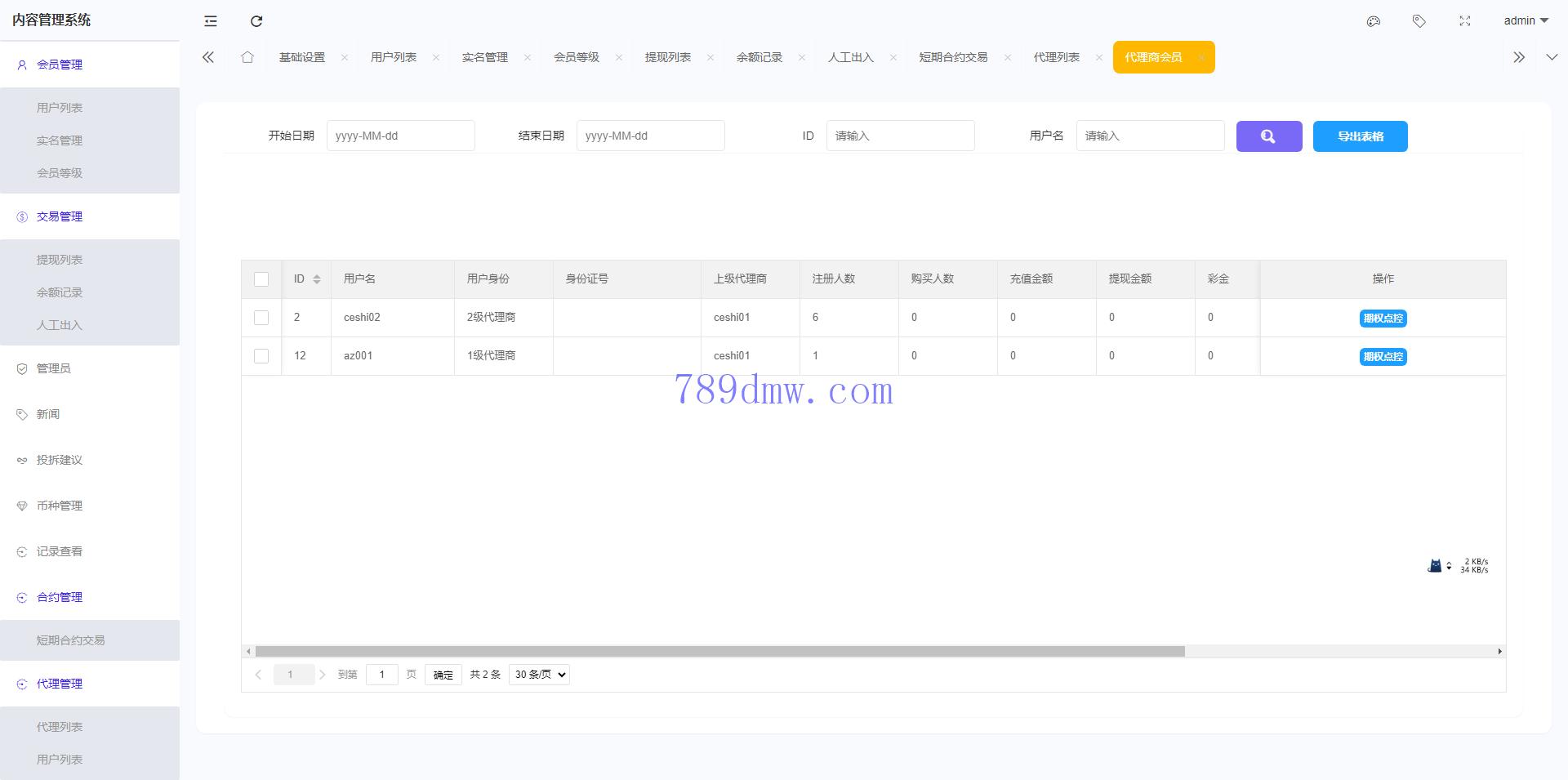Click 期权点控 button for ceshi02
This screenshot has height=780, width=1568.
[x=1383, y=319]
